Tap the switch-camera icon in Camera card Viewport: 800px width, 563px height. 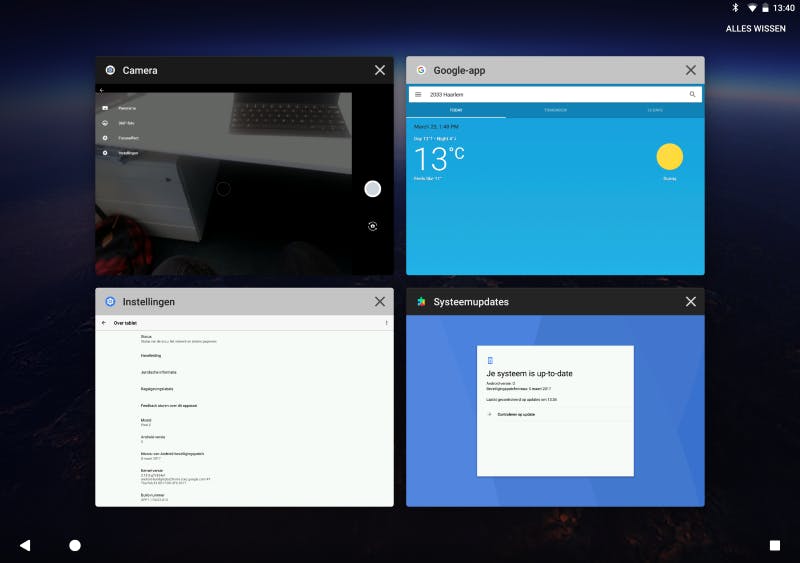(x=372, y=226)
